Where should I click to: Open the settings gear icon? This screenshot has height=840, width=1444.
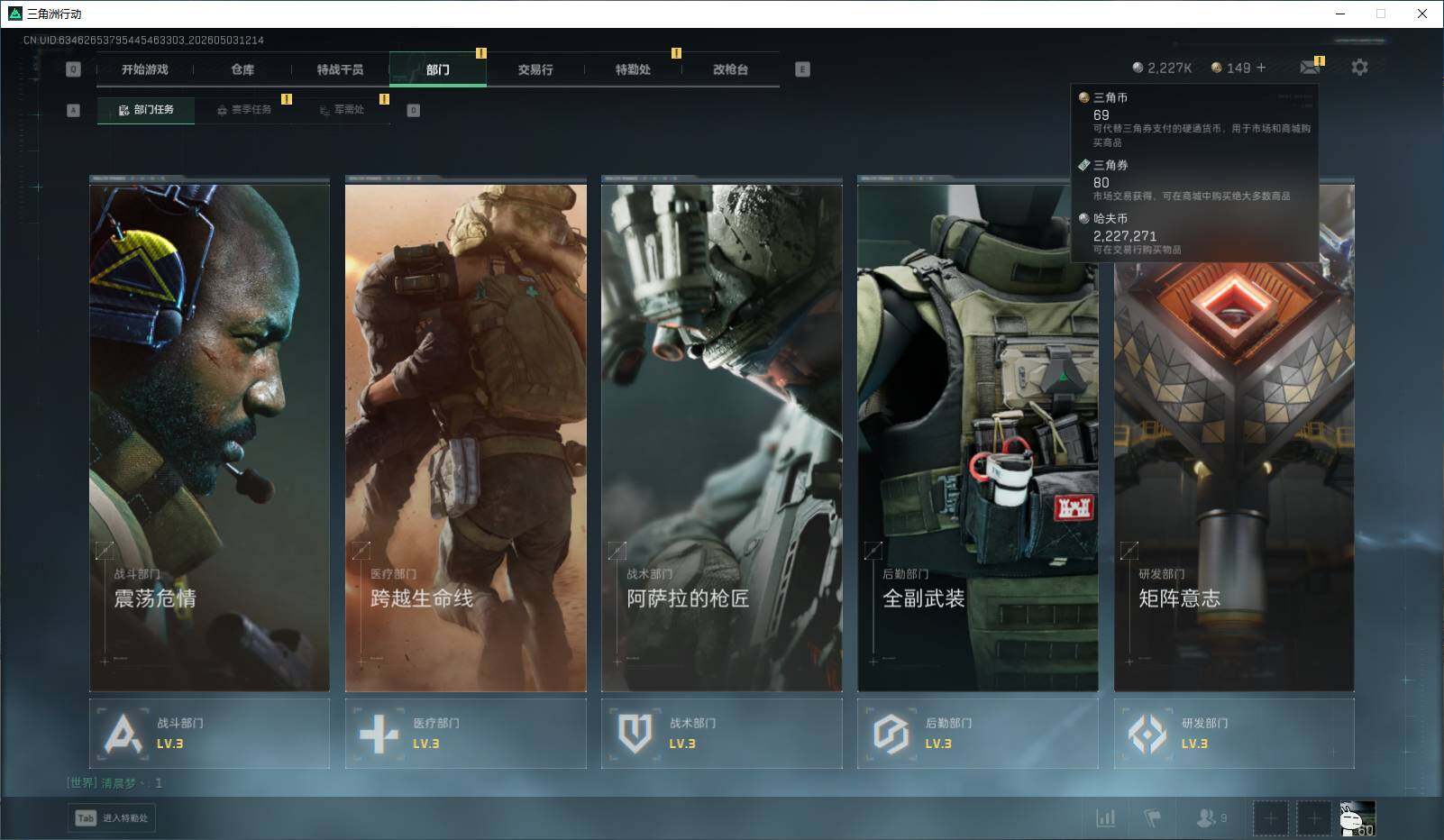coord(1359,68)
